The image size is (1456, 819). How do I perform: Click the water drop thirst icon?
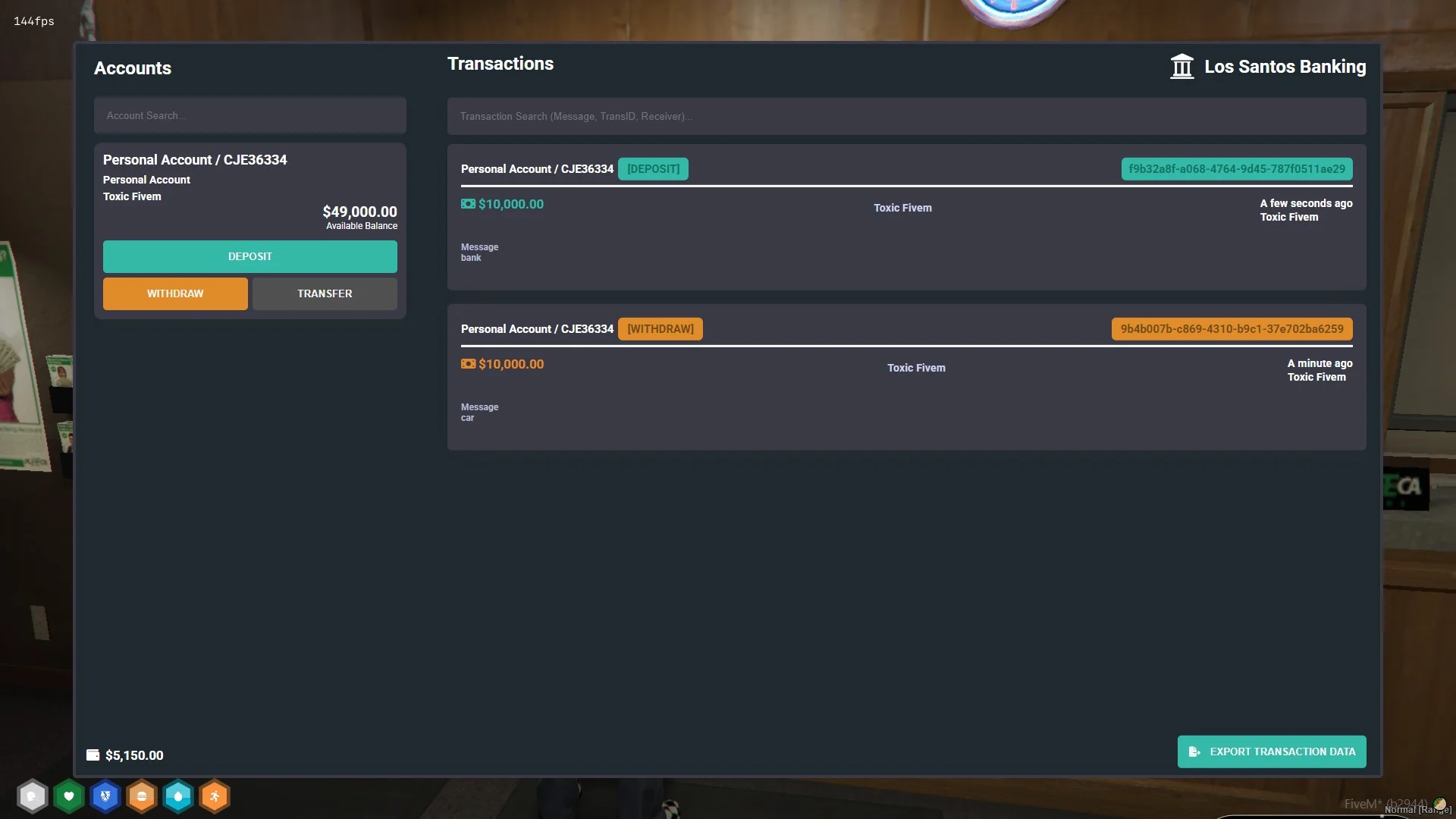coord(178,796)
